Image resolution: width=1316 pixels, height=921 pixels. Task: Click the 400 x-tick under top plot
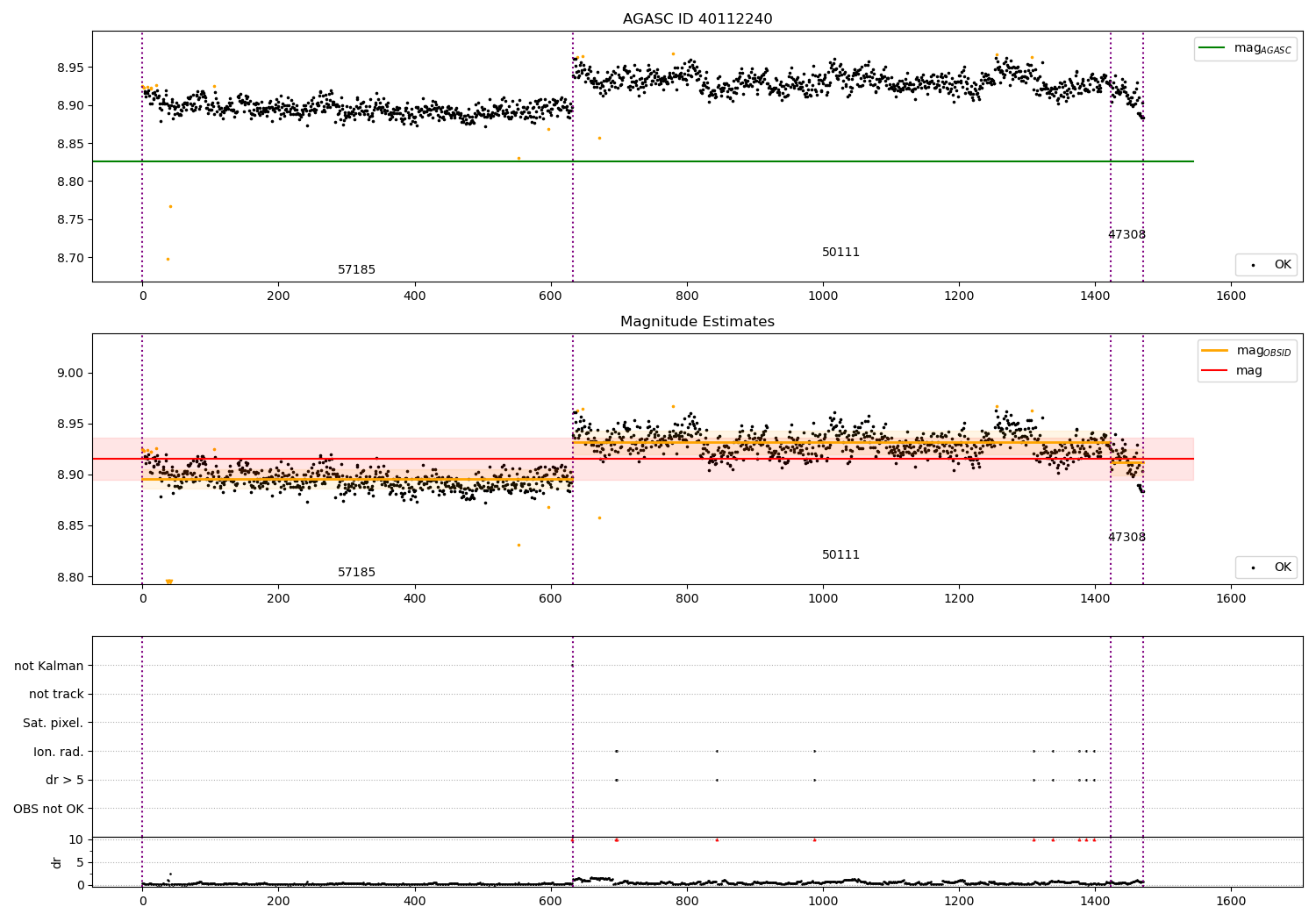(415, 296)
